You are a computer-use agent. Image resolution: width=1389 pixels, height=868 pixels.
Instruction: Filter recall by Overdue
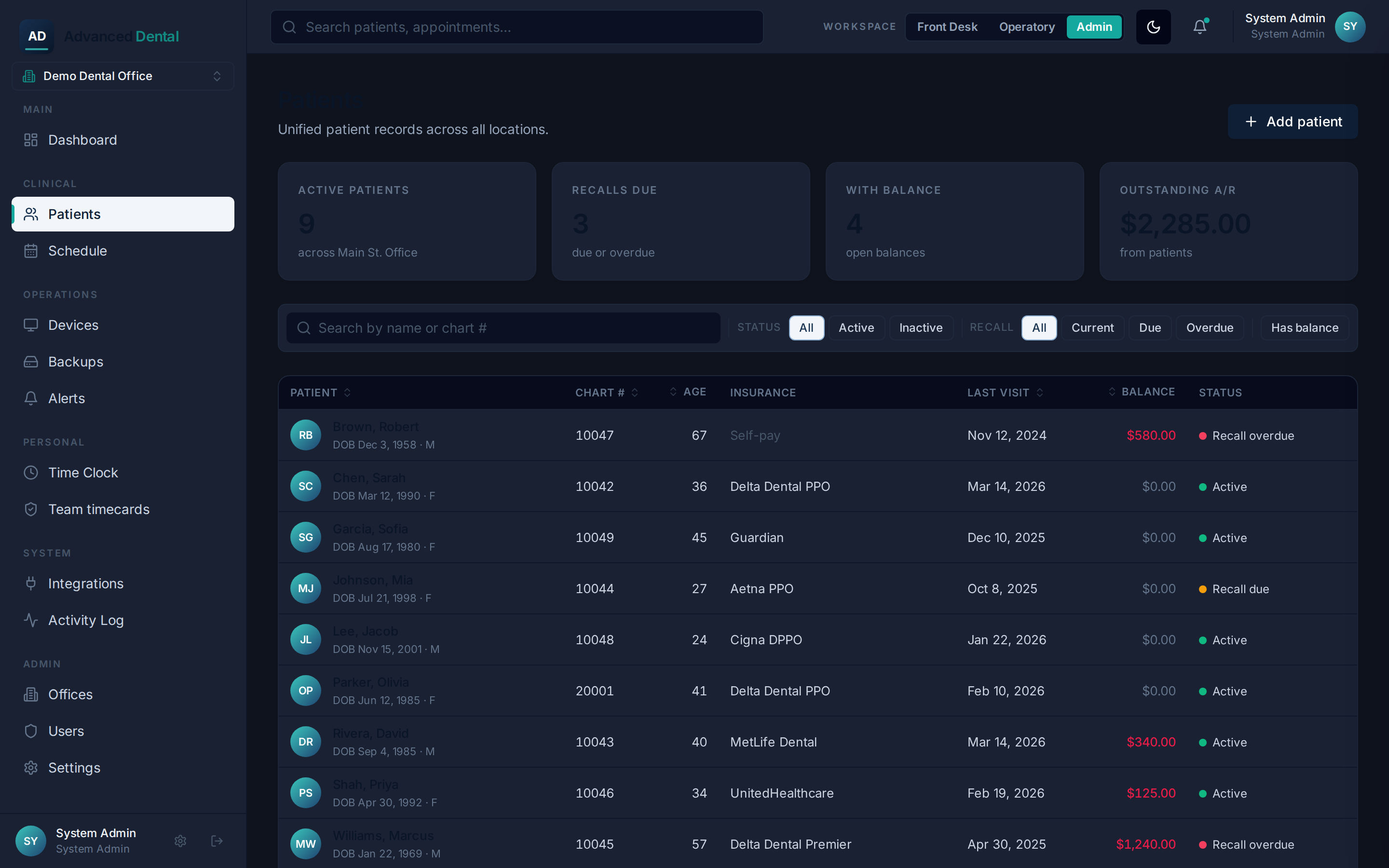1210,328
